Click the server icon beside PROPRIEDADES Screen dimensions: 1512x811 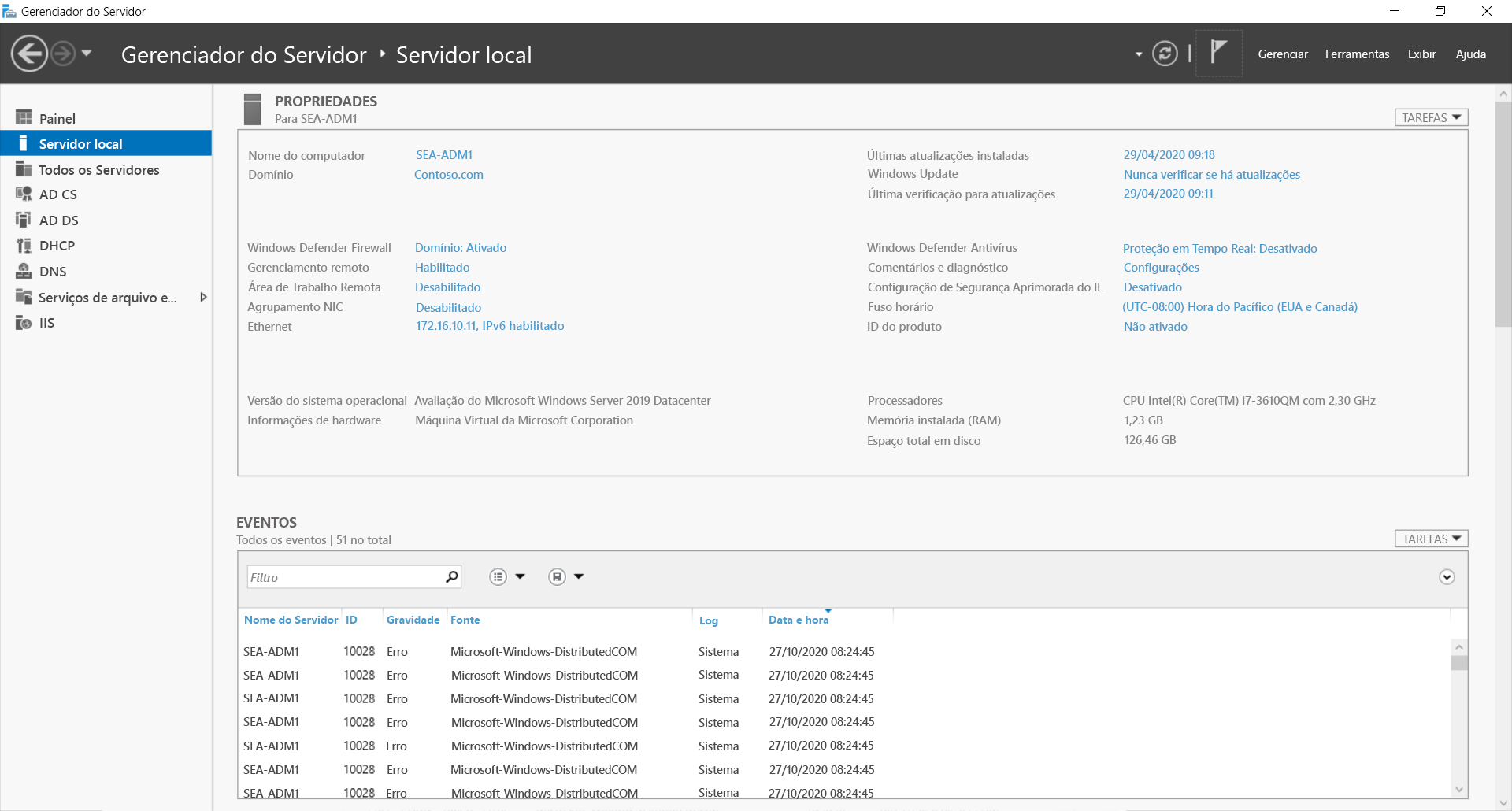point(253,109)
